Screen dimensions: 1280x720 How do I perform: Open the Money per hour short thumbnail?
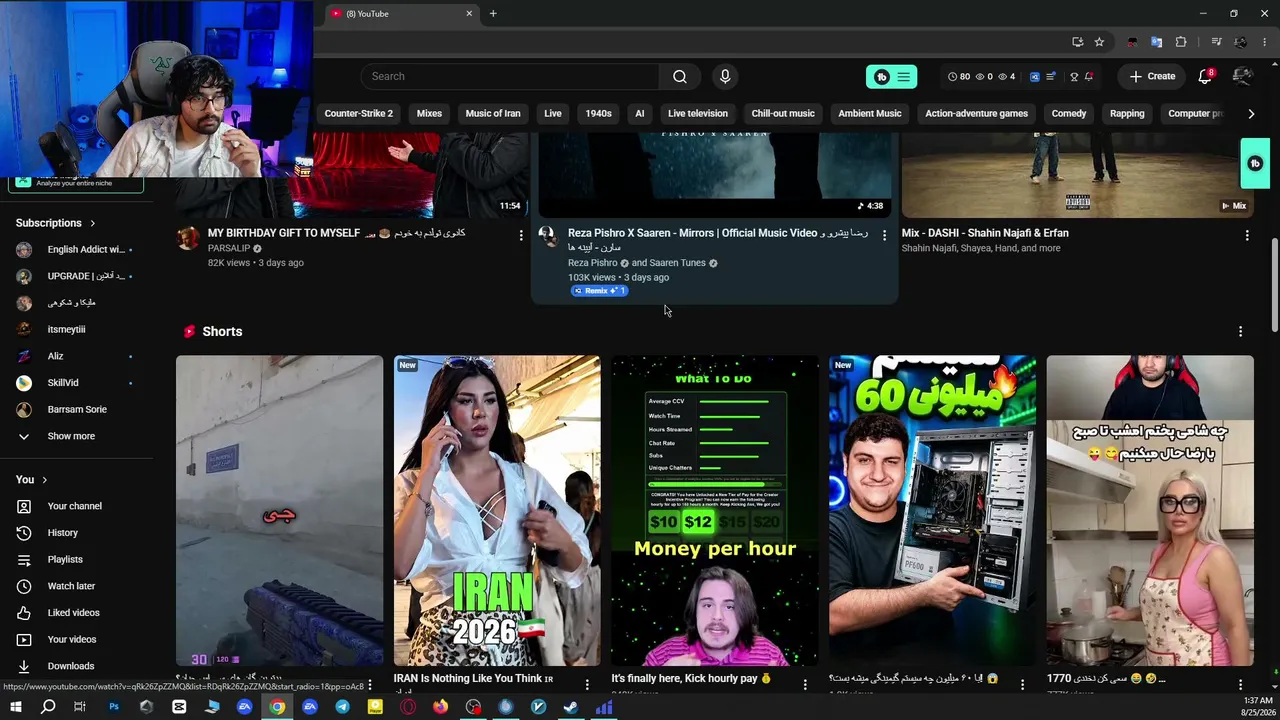pos(715,510)
